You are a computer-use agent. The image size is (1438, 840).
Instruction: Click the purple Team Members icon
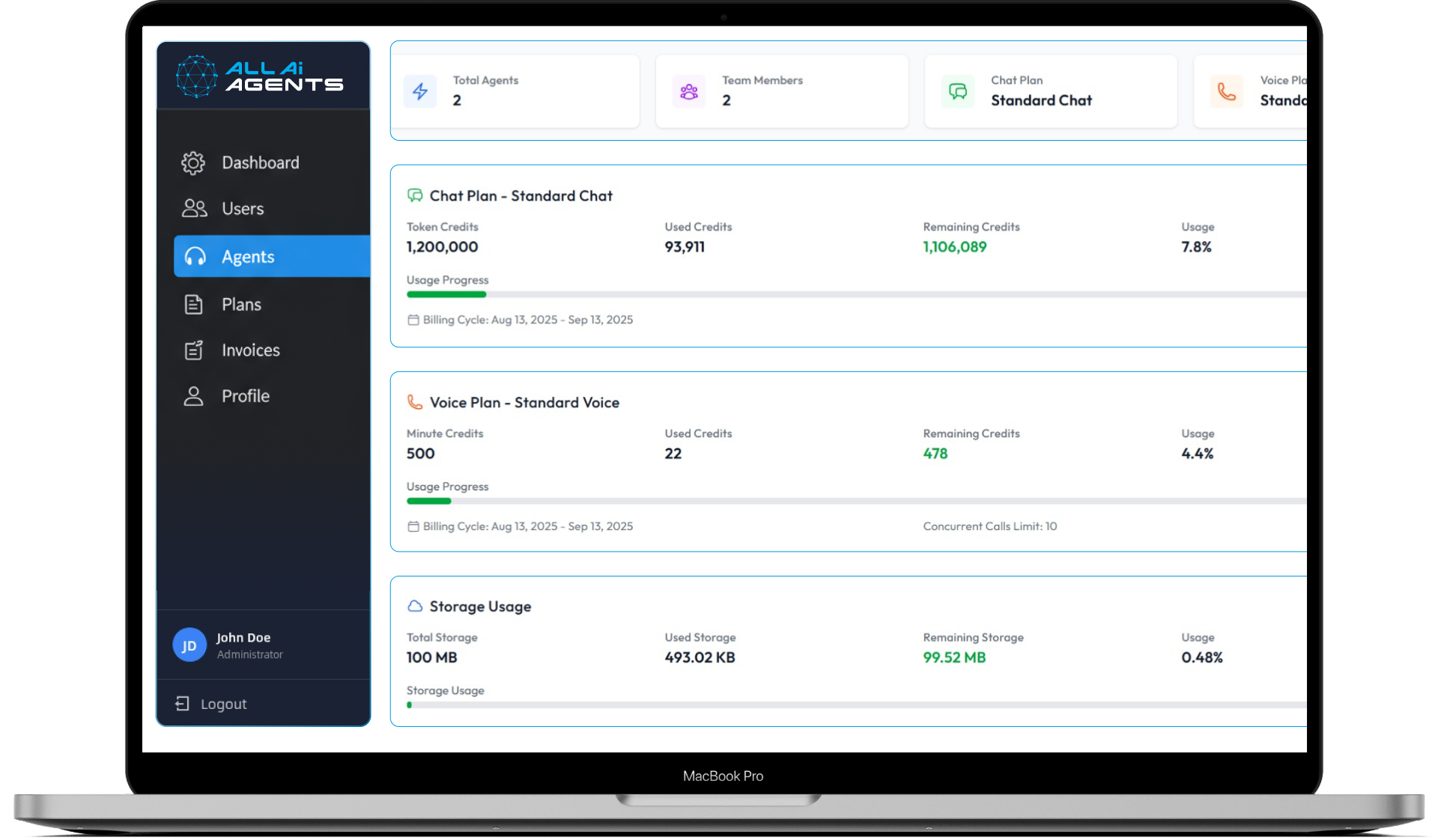[x=688, y=91]
